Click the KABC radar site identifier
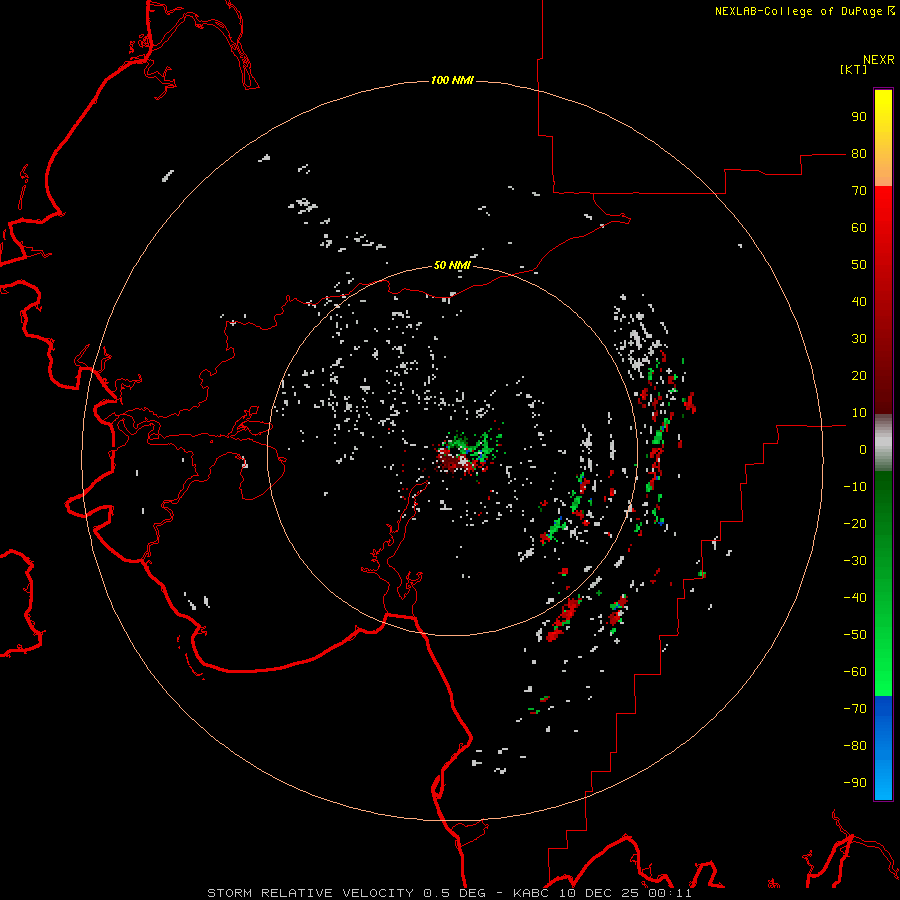The image size is (900, 900). pyautogui.click(x=532, y=893)
